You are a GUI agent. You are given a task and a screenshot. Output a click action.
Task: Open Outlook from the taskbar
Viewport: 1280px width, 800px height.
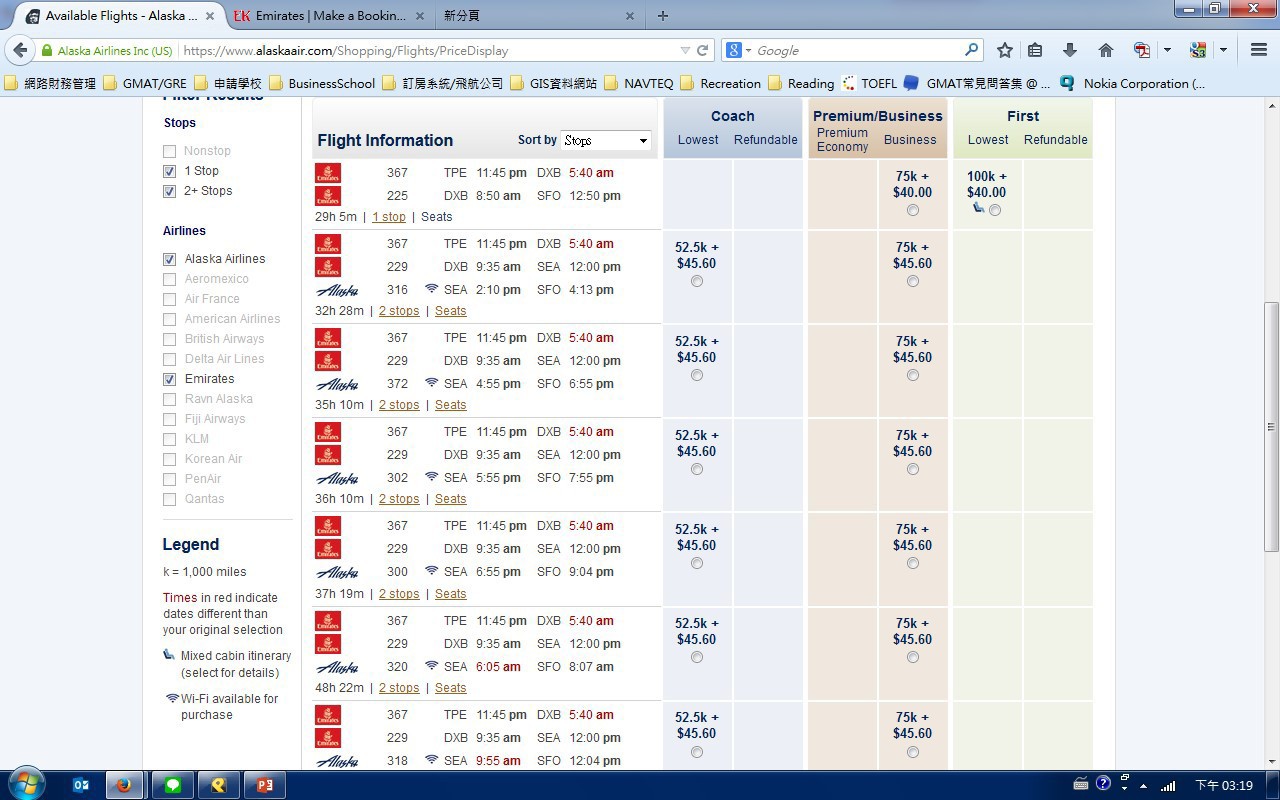click(x=81, y=785)
